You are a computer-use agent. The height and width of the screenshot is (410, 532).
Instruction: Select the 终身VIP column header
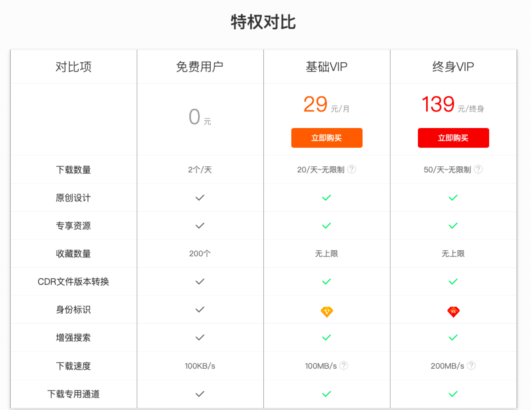(x=453, y=67)
